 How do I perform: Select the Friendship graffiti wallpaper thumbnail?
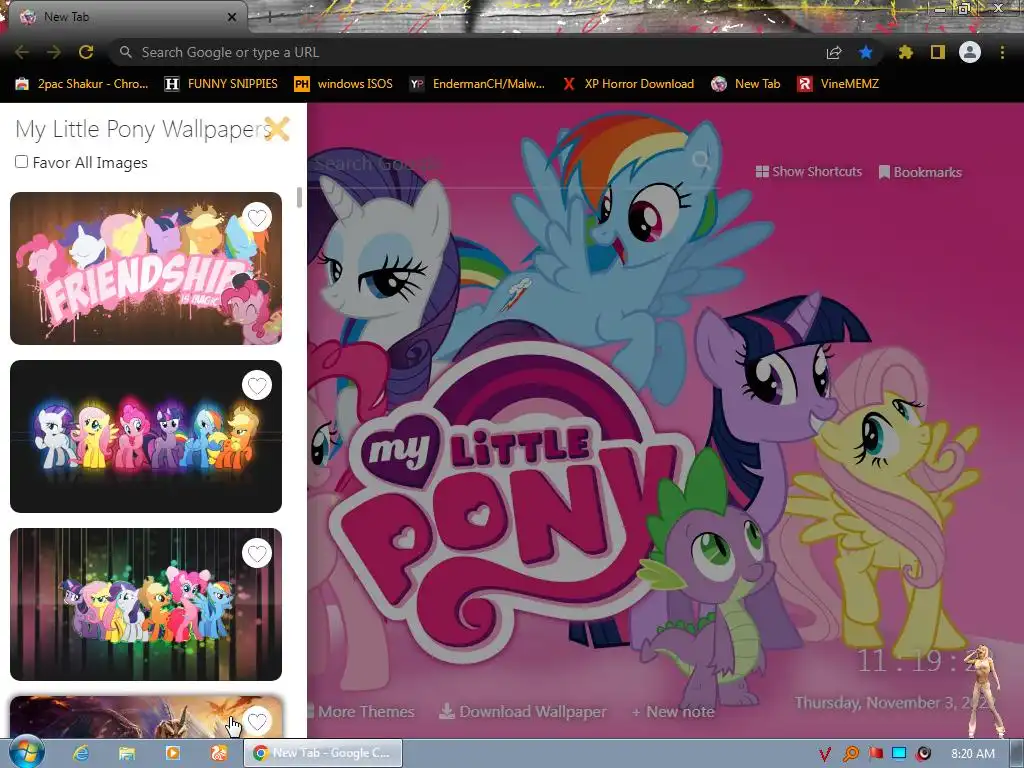[x=146, y=268]
